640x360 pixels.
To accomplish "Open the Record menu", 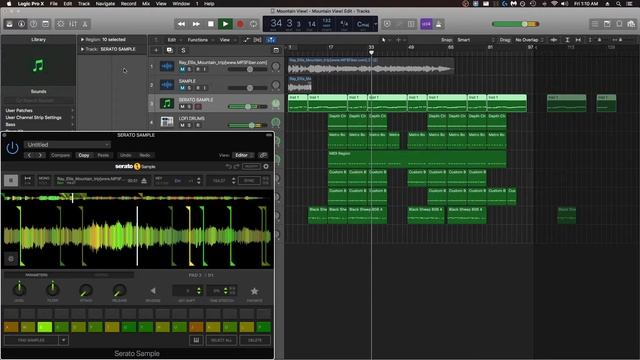I will point(129,4).
